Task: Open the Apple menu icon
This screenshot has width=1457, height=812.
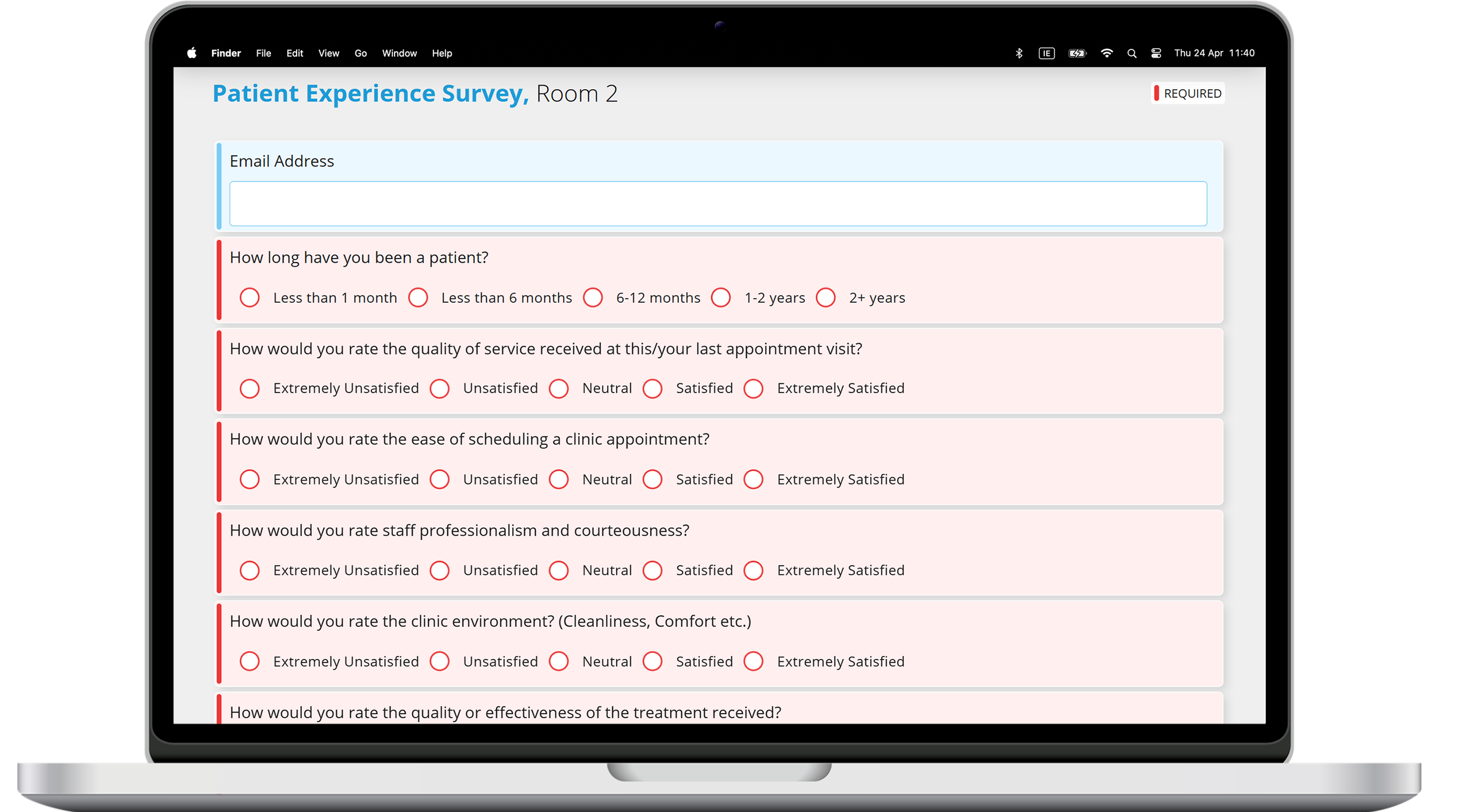Action: pyautogui.click(x=192, y=53)
